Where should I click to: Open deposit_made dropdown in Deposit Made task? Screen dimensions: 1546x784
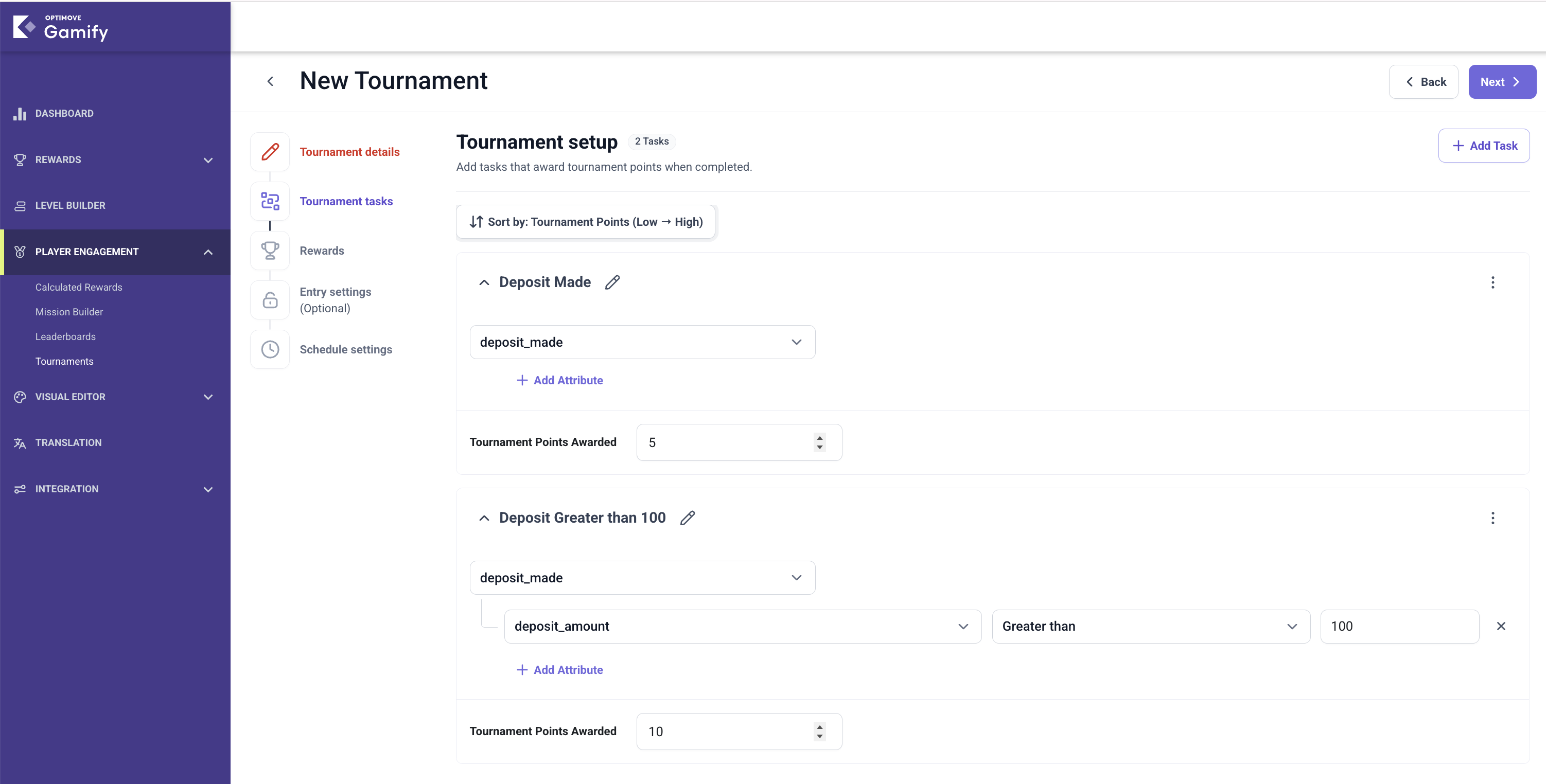(x=642, y=342)
